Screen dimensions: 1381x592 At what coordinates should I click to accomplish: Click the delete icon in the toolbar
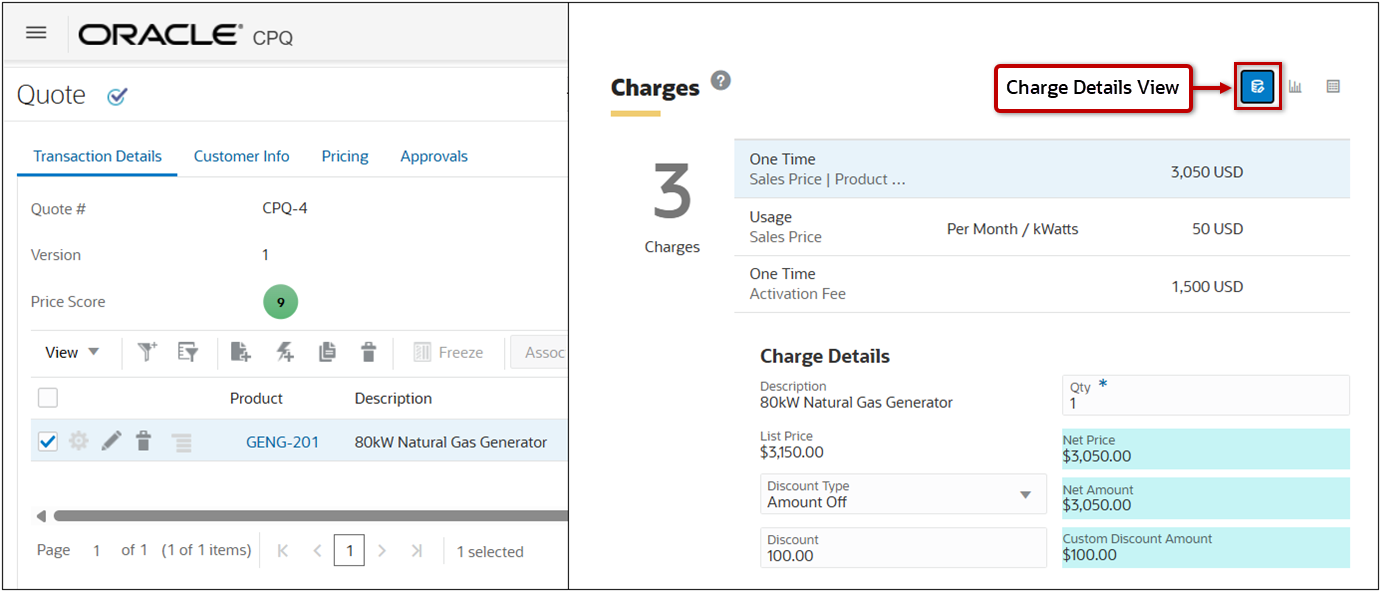[368, 352]
